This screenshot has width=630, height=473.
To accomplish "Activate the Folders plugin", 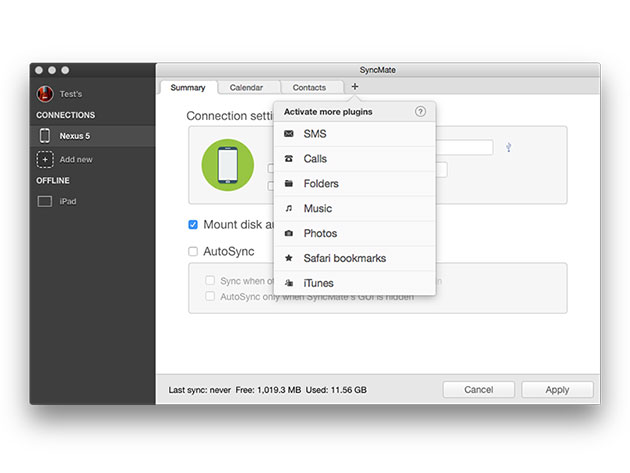I will [x=354, y=184].
